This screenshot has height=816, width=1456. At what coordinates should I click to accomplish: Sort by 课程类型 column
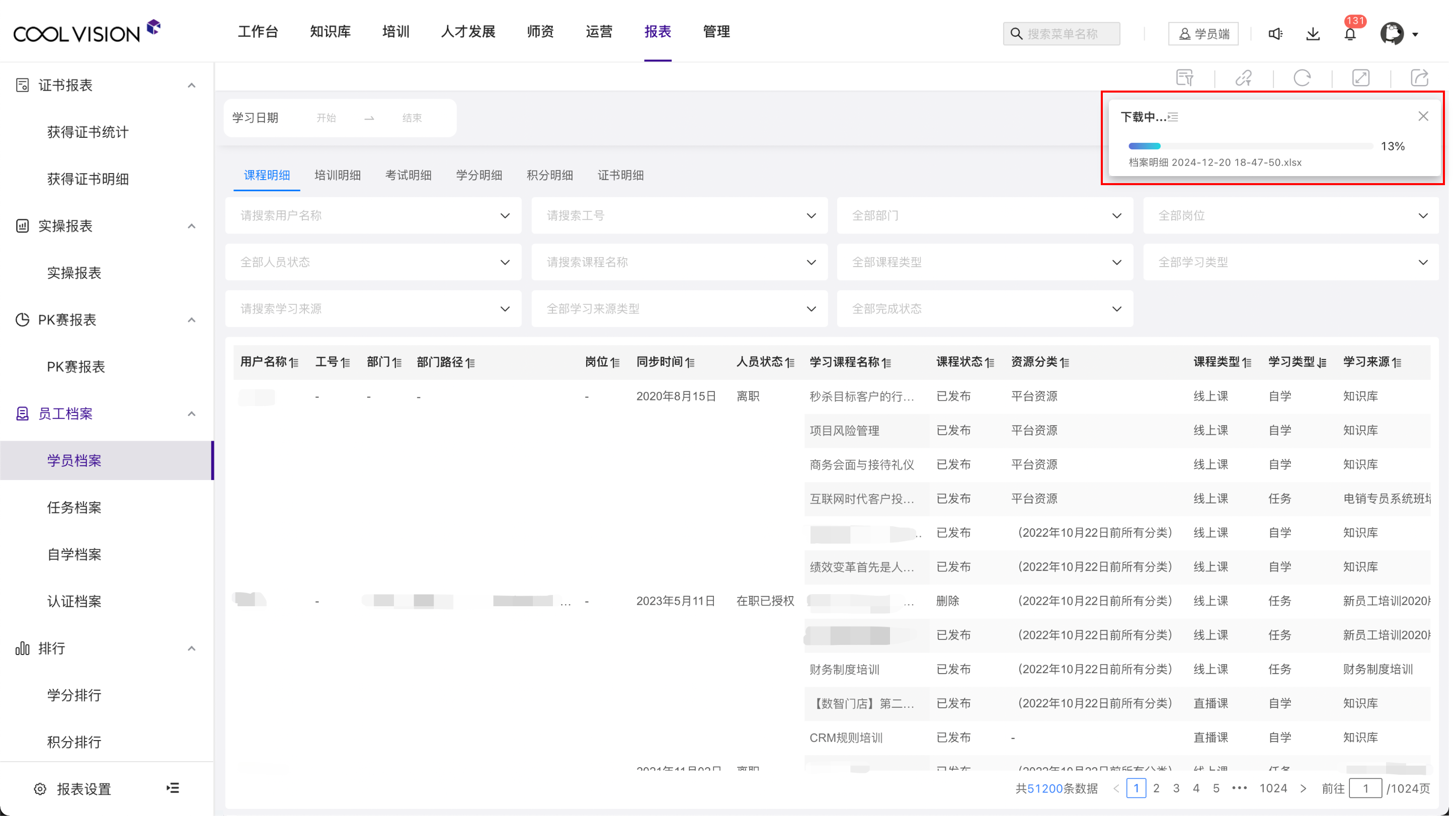tap(1247, 362)
